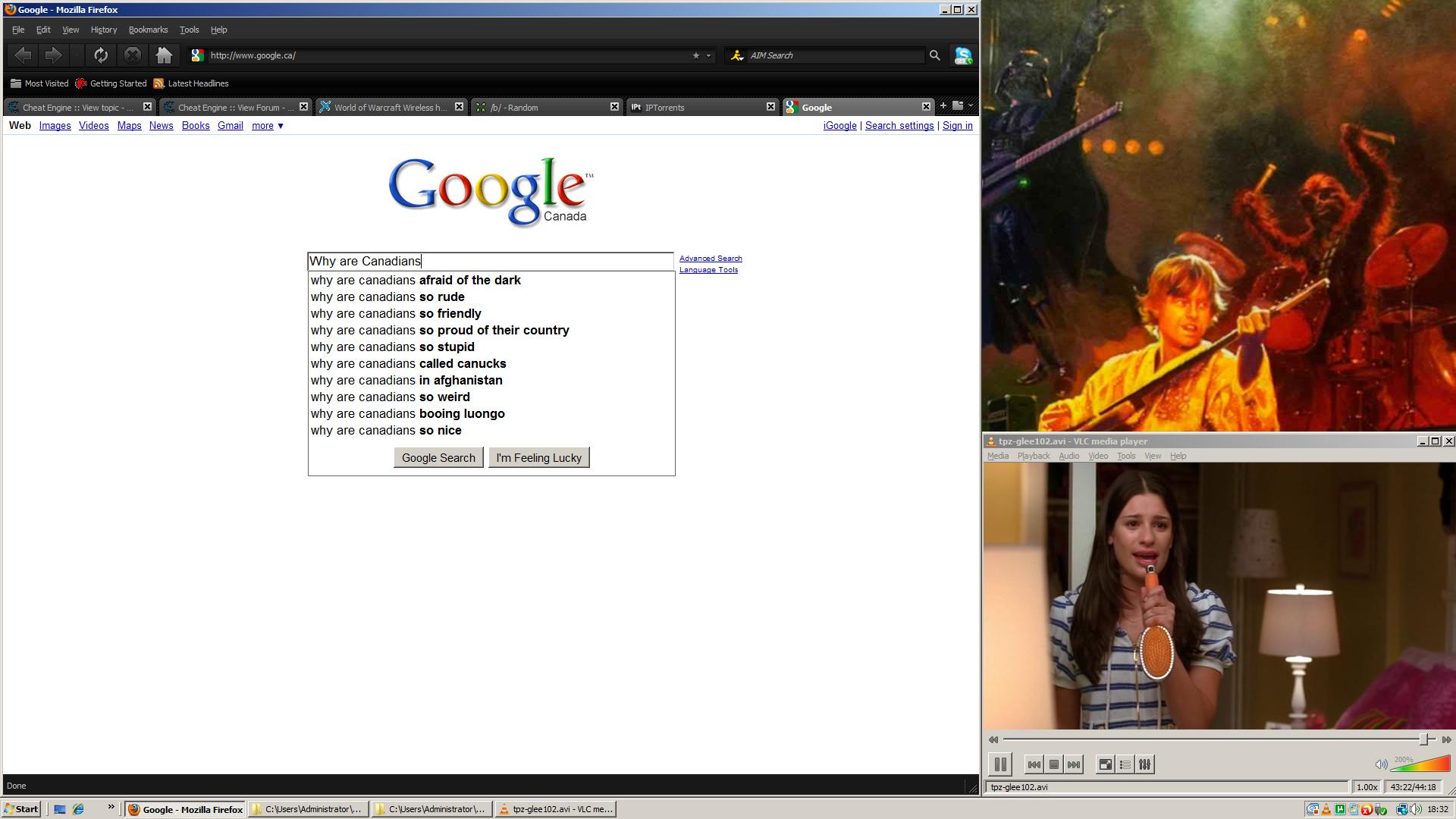Show VLC playlist
This screenshot has width=1456, height=819.
pos(1125,764)
